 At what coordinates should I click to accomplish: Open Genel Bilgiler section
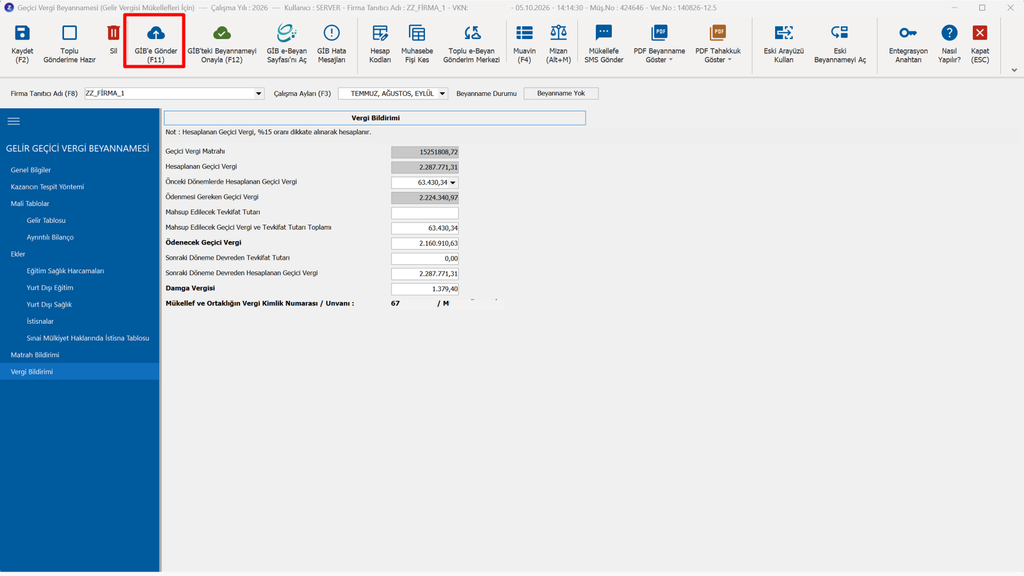click(31, 170)
